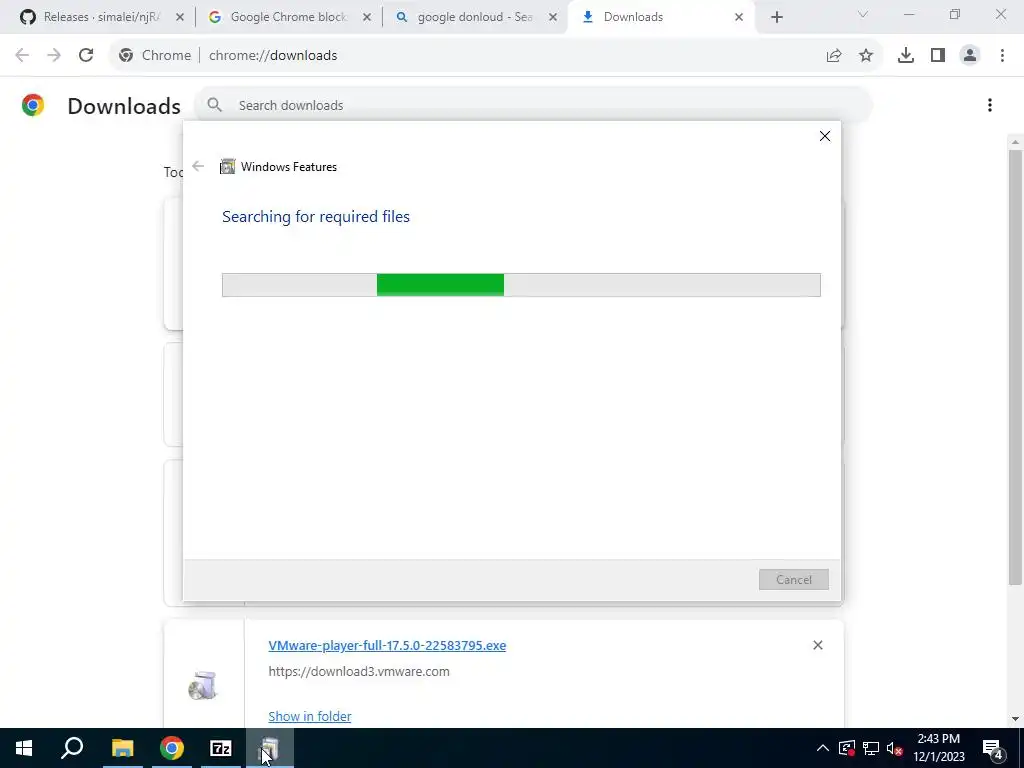This screenshot has height=768, width=1024.
Task: Click the Windows Features title icon
Action: point(227,167)
